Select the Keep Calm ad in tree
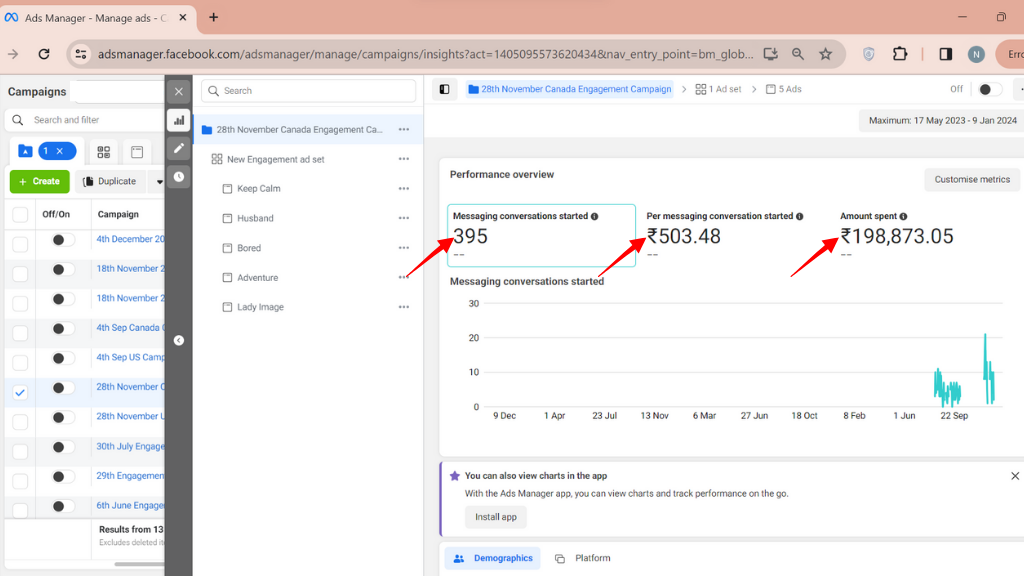 (x=259, y=189)
